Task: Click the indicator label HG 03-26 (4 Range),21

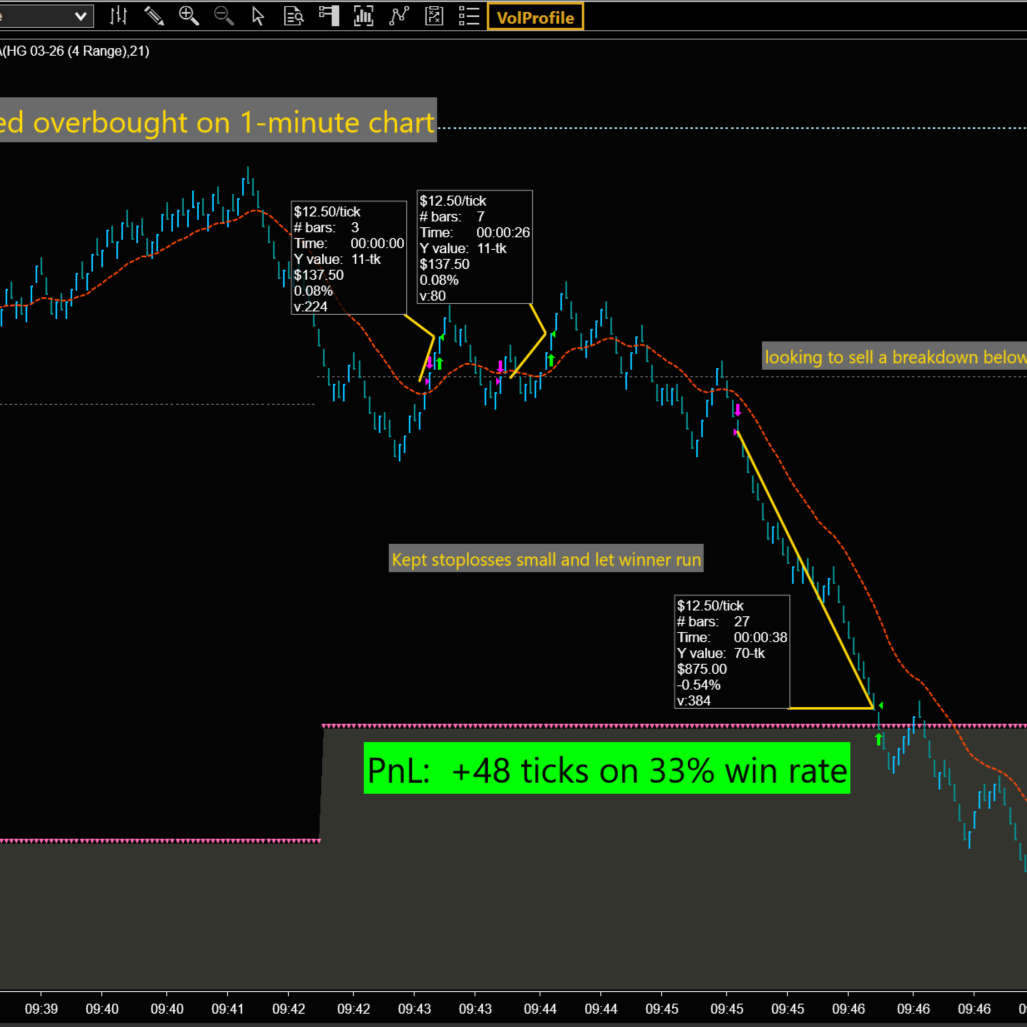Action: 75,51
